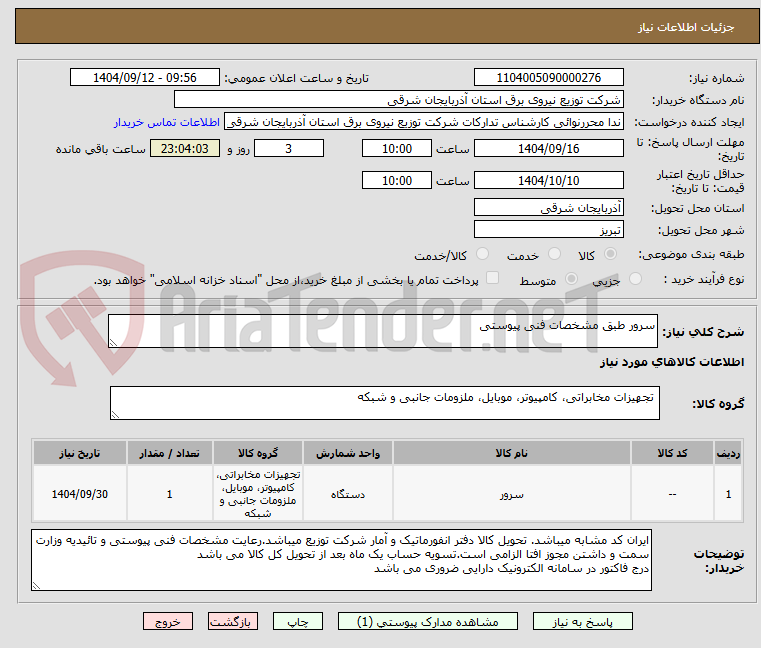Click the resize handle of توضیحات خریدار textarea
The height and width of the screenshot is (648, 761).
(36, 586)
